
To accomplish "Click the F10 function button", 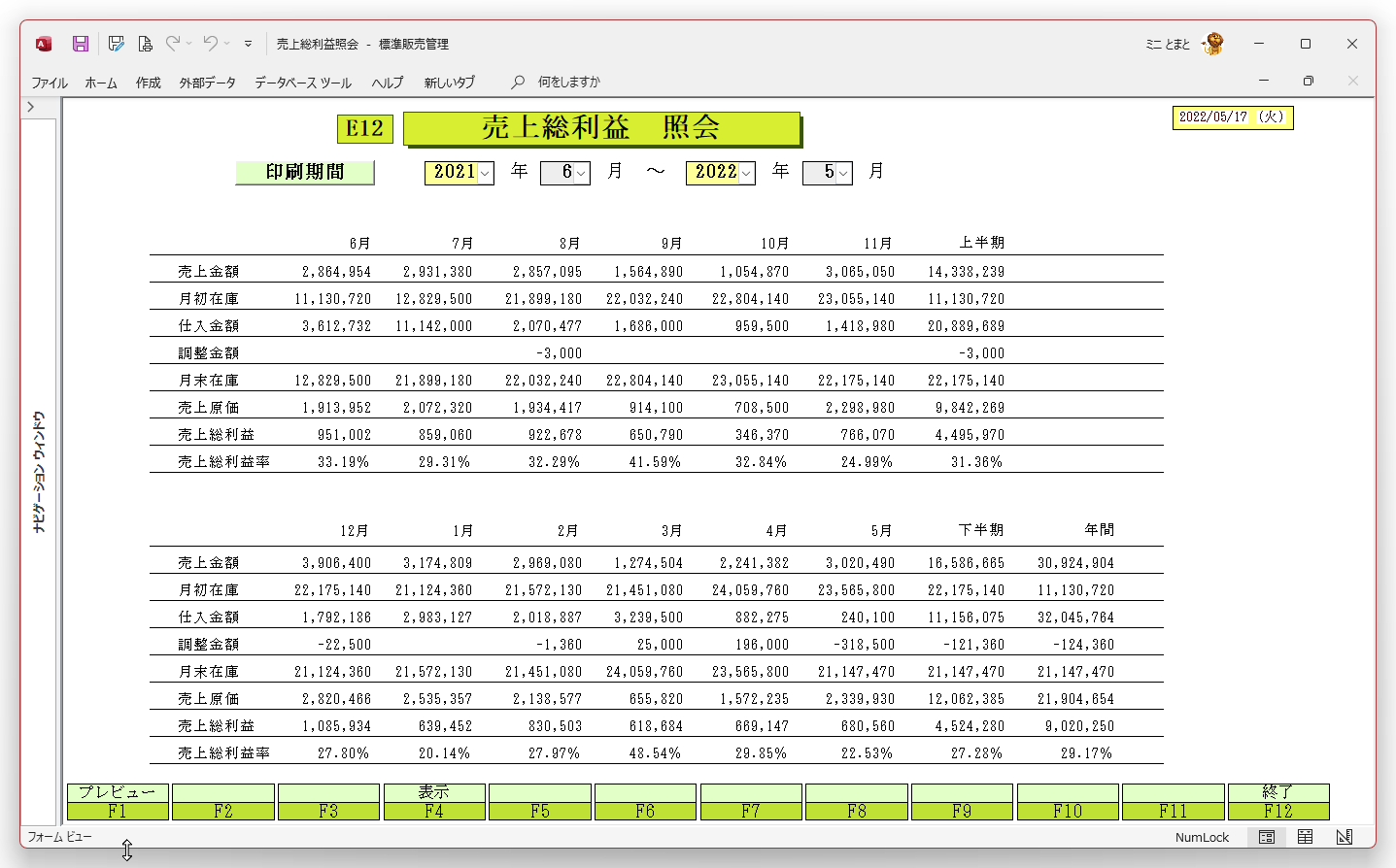I will (x=1068, y=802).
